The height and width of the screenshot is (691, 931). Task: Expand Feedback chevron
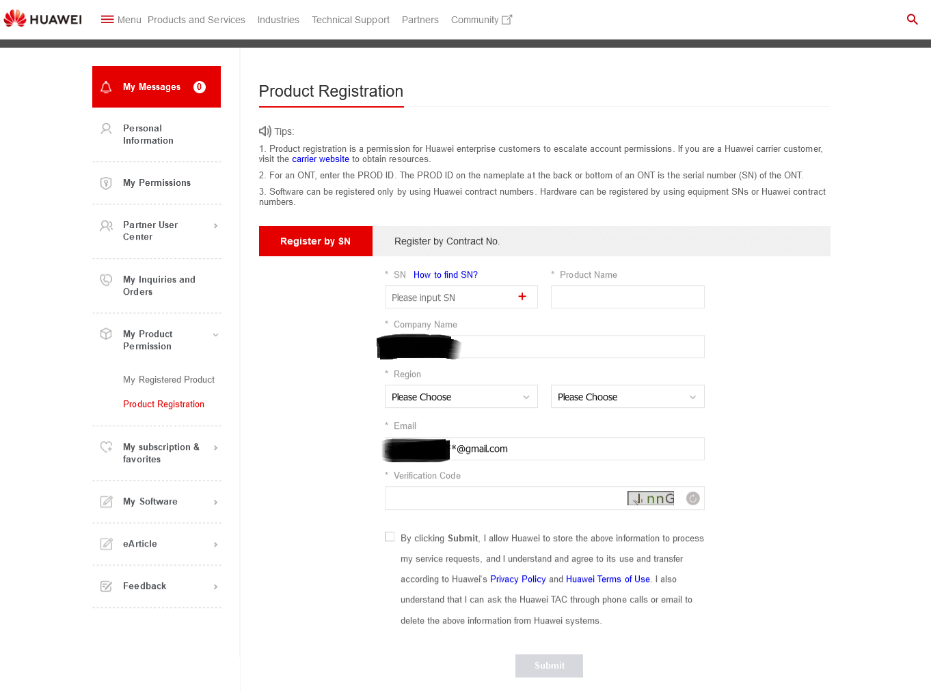tap(216, 587)
